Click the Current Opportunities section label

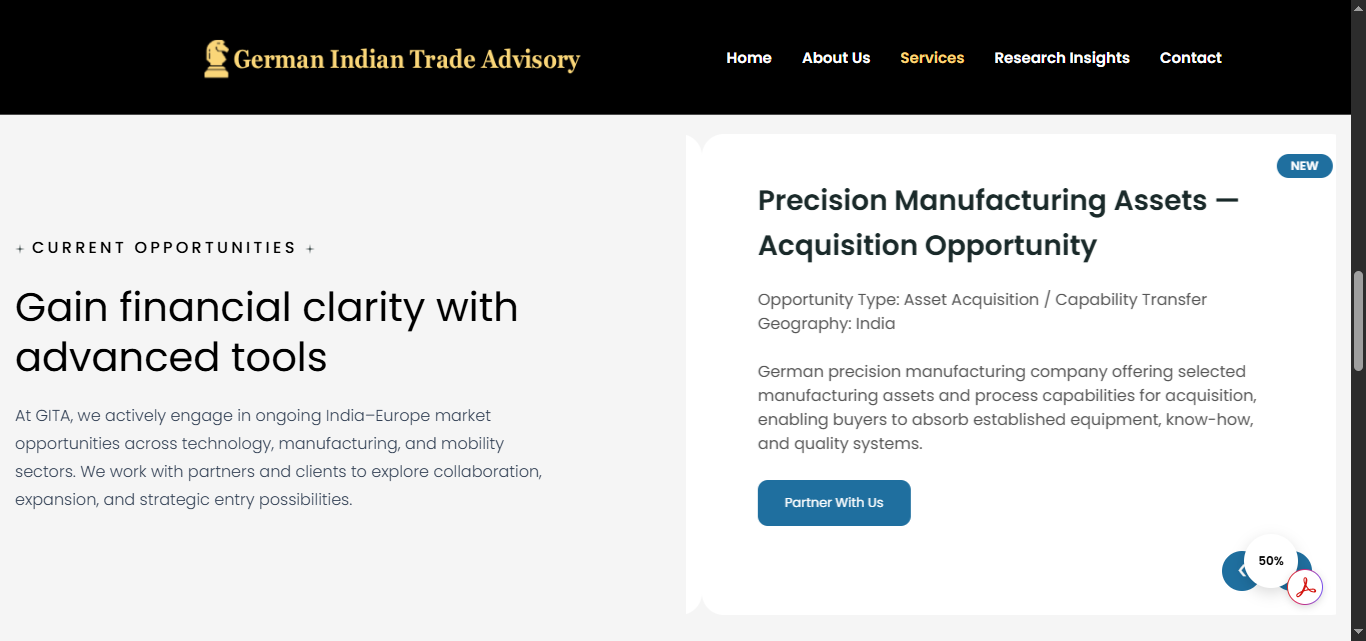(164, 248)
